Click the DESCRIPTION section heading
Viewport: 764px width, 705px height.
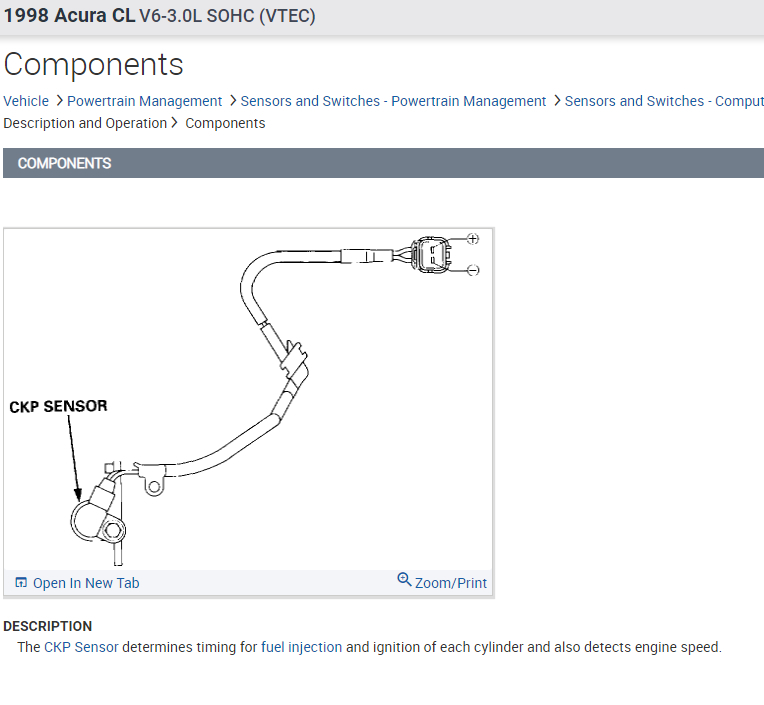[x=48, y=626]
